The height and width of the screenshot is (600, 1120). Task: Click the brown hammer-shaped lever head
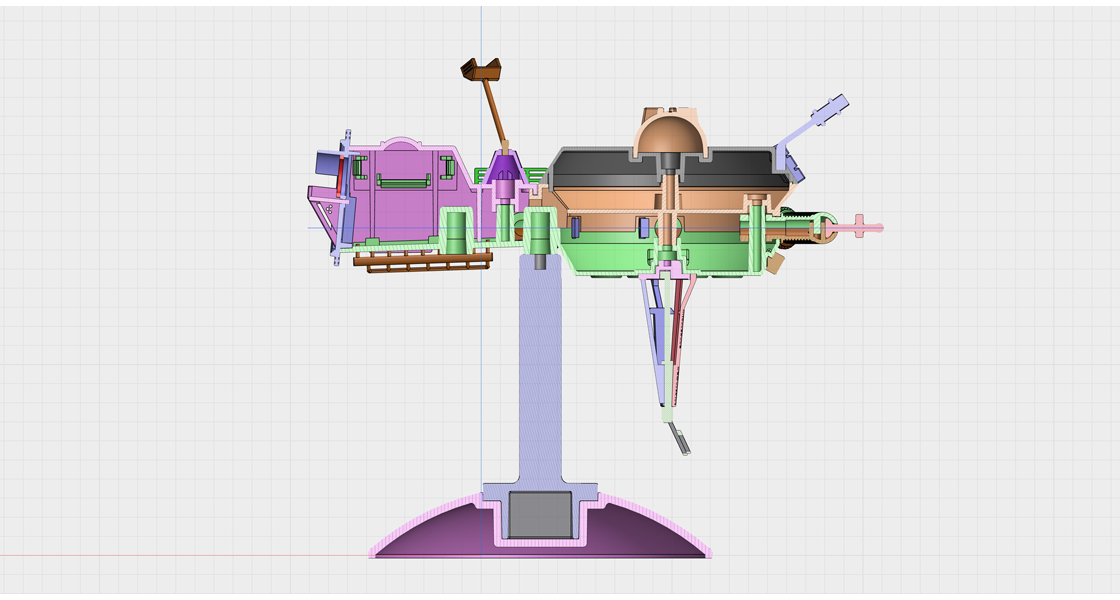[x=480, y=69]
